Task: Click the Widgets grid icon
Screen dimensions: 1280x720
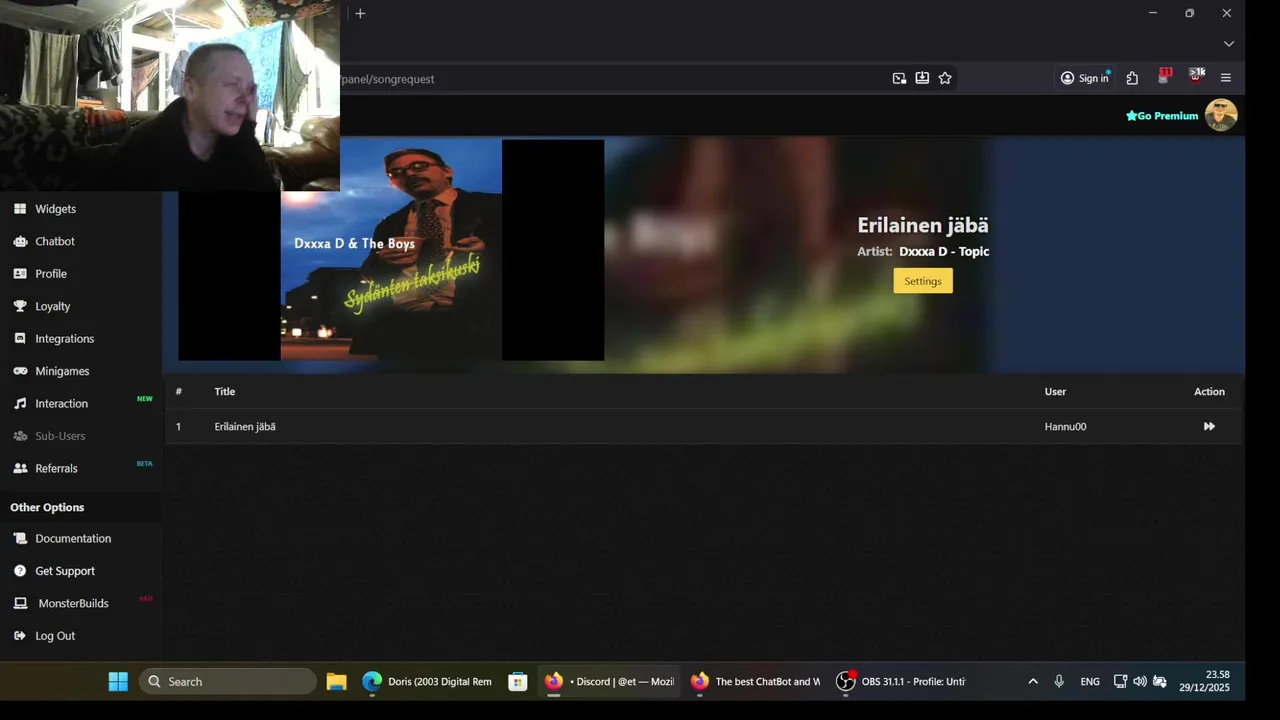Action: tap(20, 209)
